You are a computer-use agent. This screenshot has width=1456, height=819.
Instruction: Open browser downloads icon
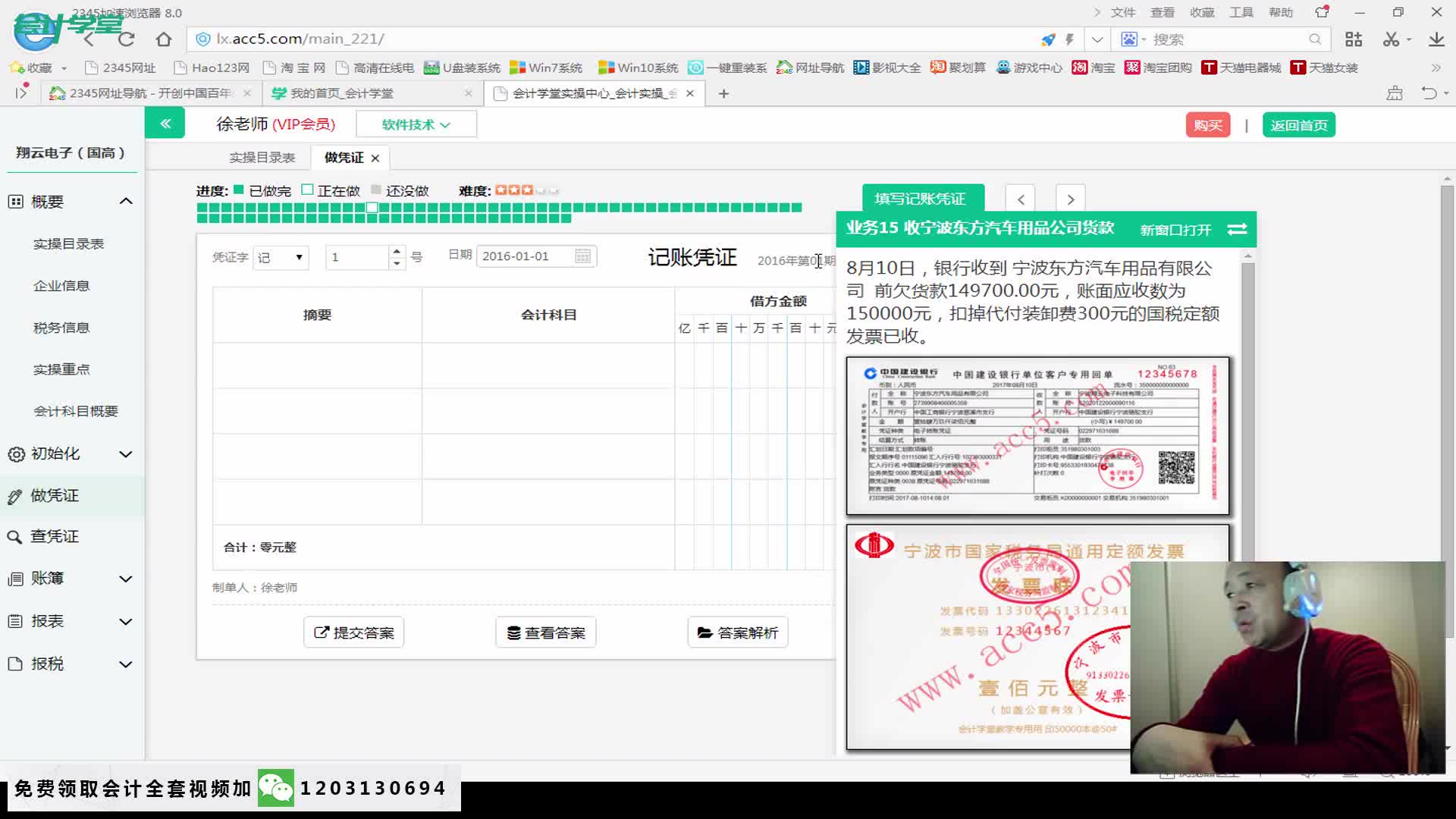(1436, 39)
